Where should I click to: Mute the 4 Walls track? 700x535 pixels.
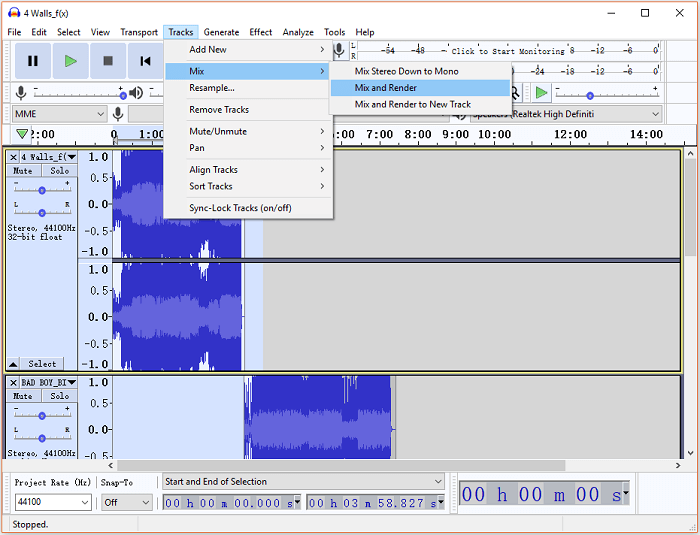[24, 171]
